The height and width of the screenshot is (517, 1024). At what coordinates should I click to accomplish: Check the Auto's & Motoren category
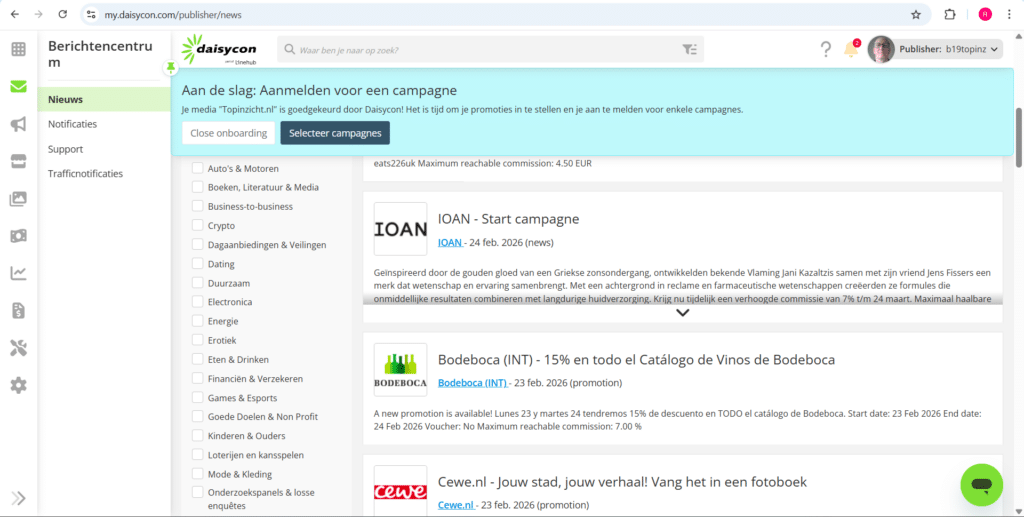pyautogui.click(x=197, y=168)
